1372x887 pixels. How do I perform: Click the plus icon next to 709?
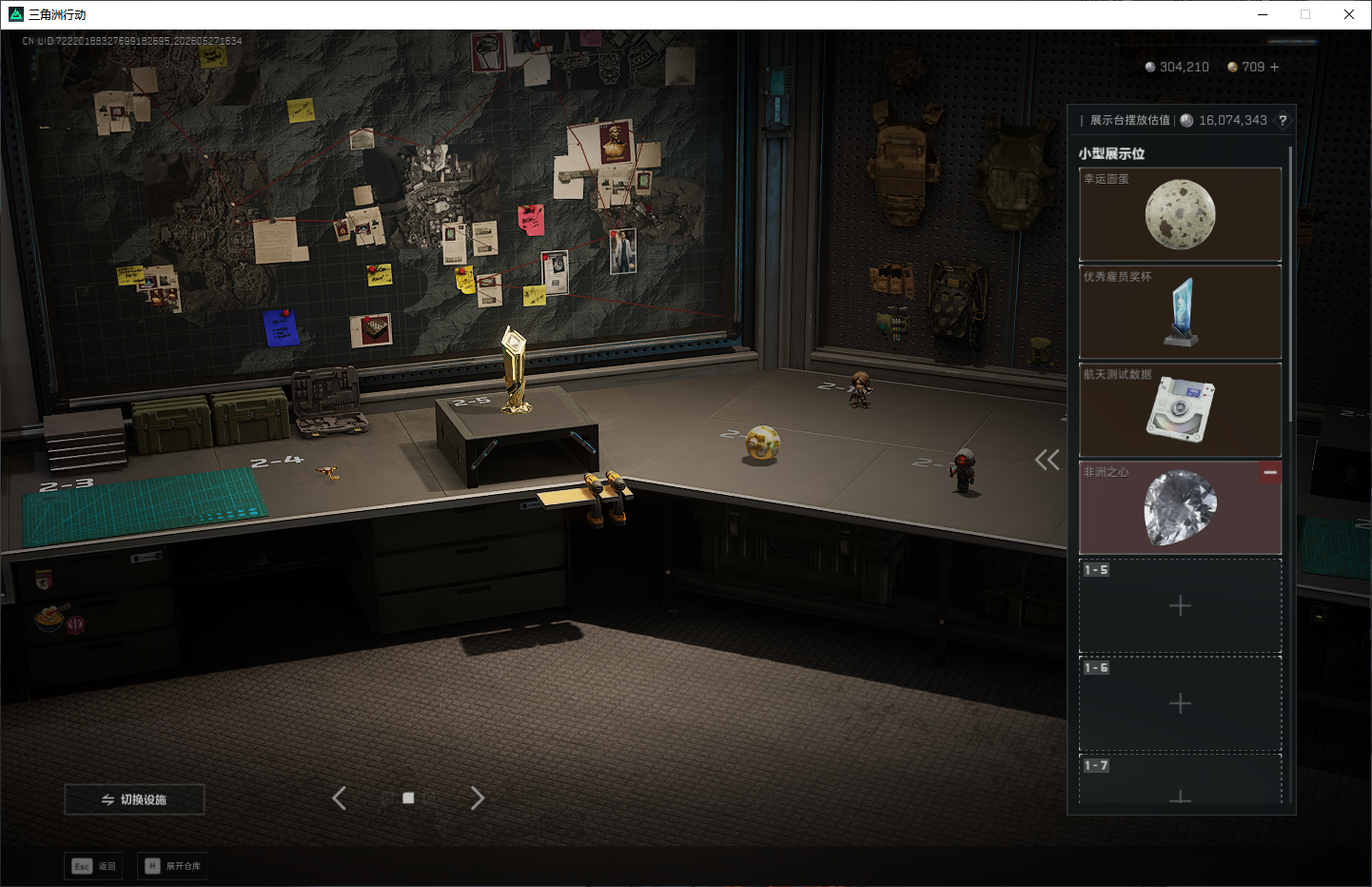tap(1275, 67)
